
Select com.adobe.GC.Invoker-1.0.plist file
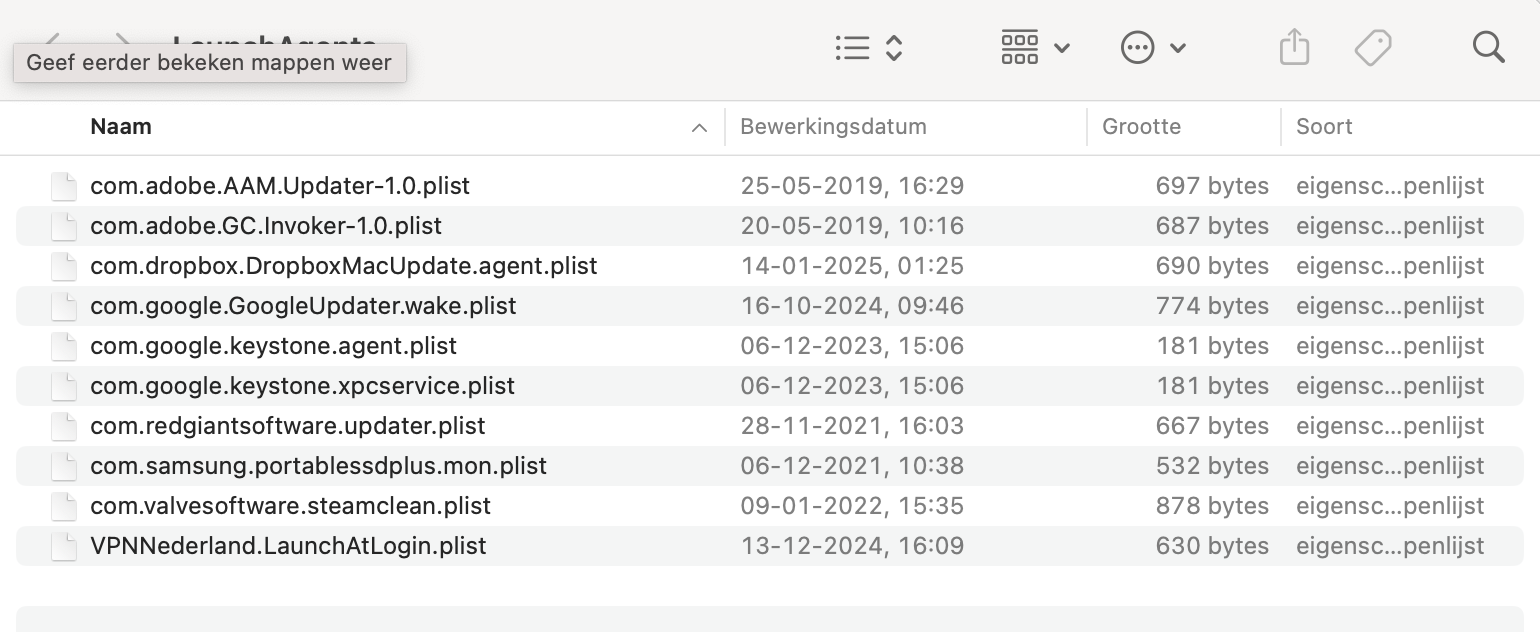pos(265,226)
